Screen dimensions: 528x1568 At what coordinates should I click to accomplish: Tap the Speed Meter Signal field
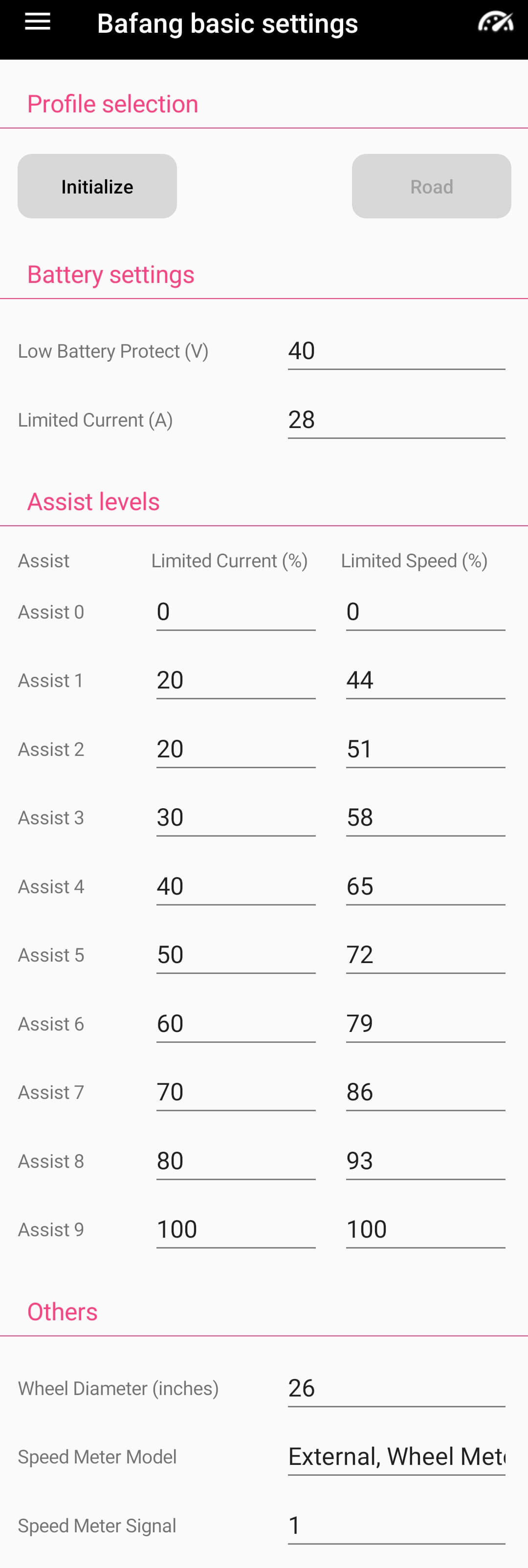396,1525
